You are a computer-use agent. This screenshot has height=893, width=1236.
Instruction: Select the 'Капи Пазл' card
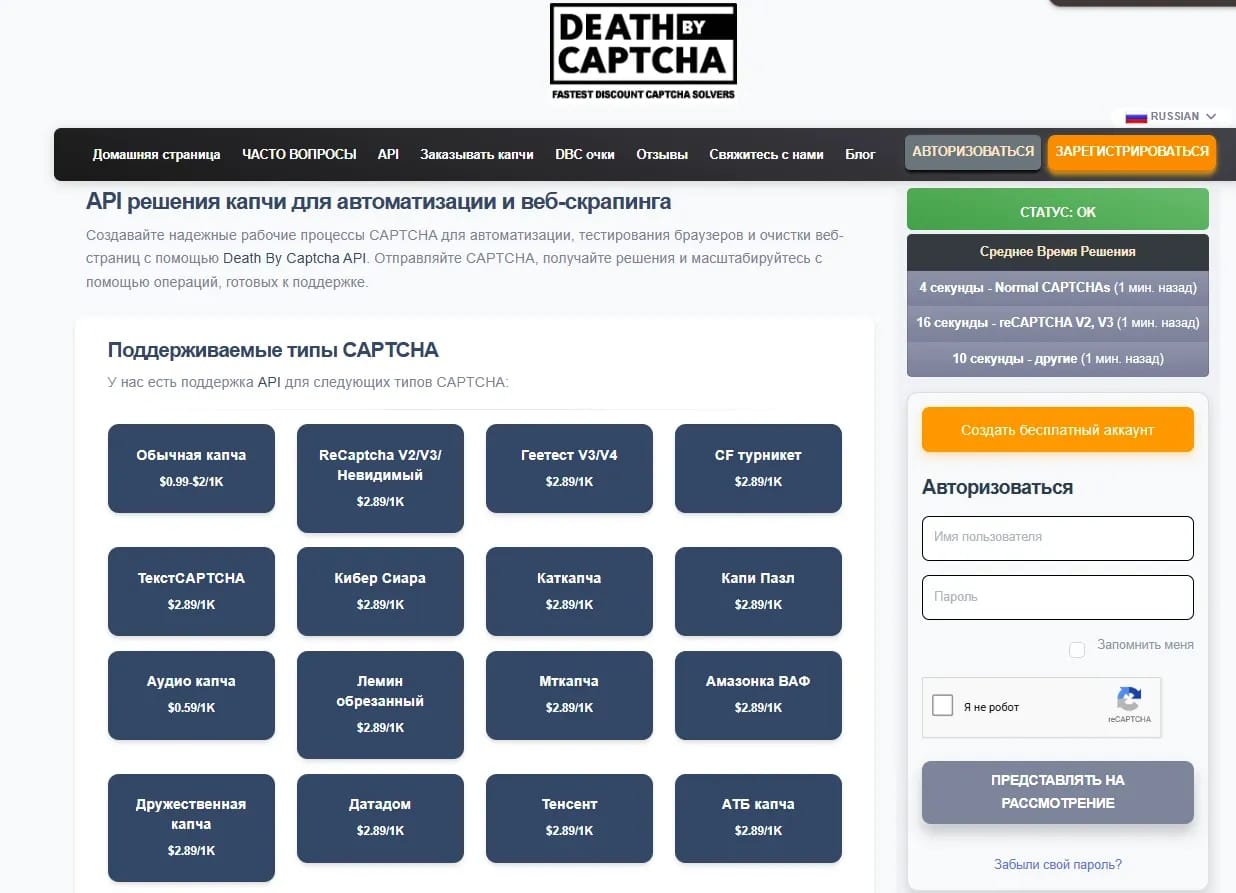tap(758, 591)
